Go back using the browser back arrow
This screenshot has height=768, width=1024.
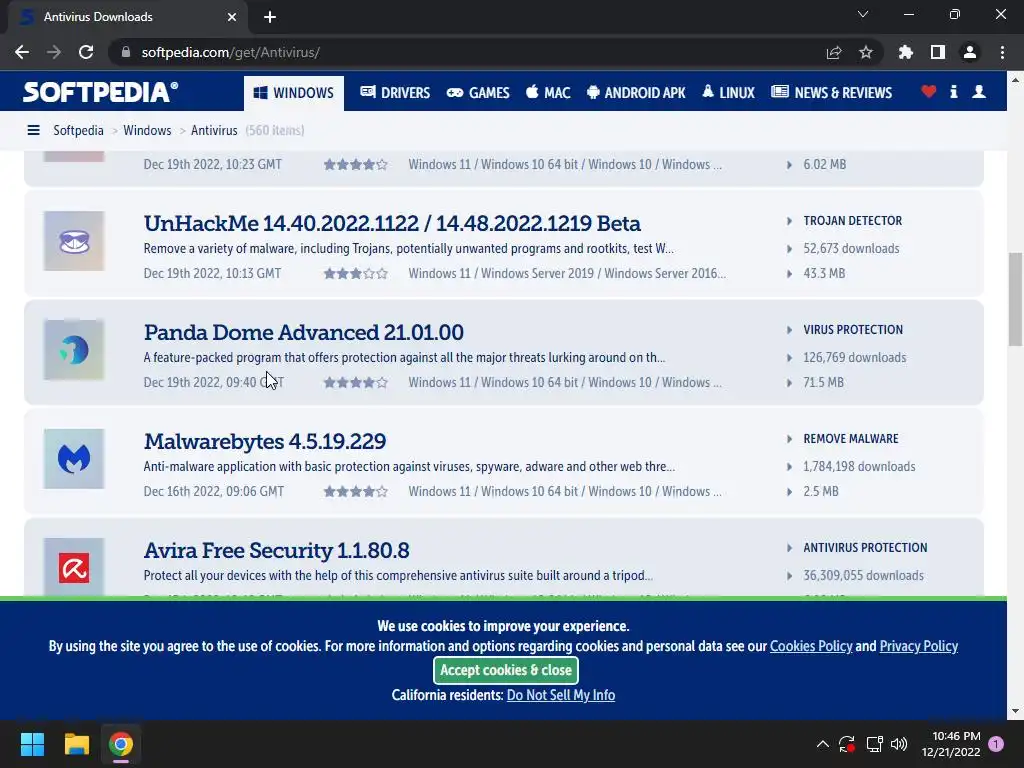tap(22, 52)
